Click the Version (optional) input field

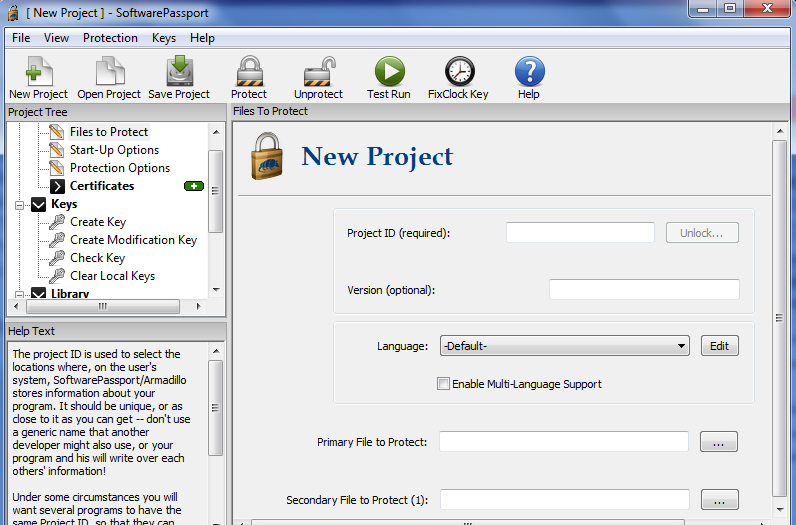point(644,289)
